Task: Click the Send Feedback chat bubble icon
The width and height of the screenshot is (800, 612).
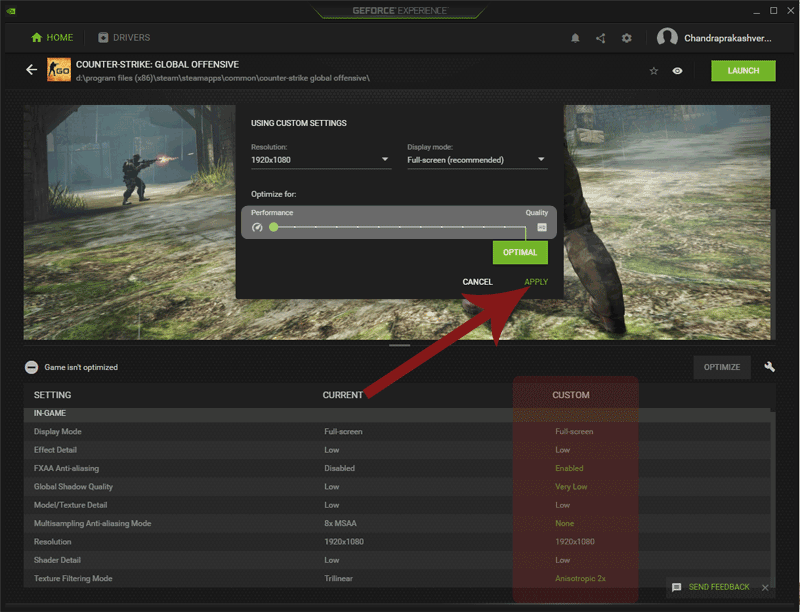Action: tap(677, 587)
